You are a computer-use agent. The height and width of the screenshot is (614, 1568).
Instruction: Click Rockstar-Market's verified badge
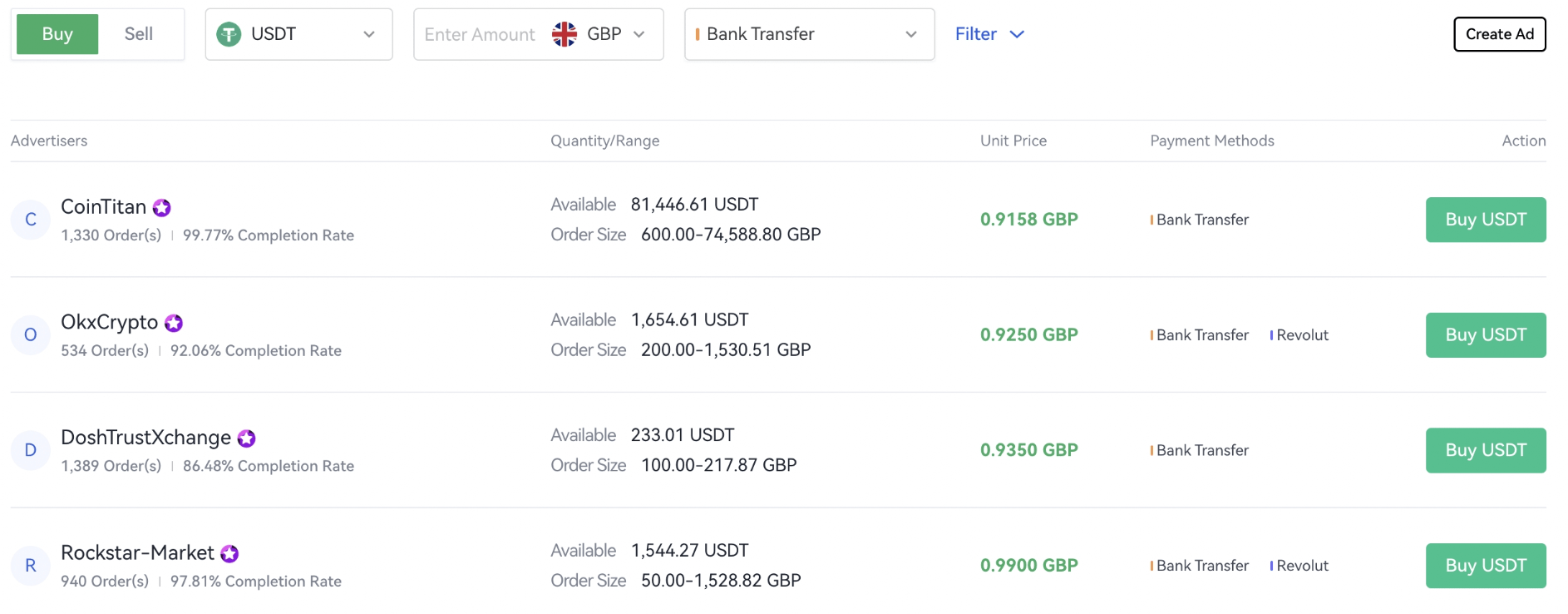click(x=228, y=552)
